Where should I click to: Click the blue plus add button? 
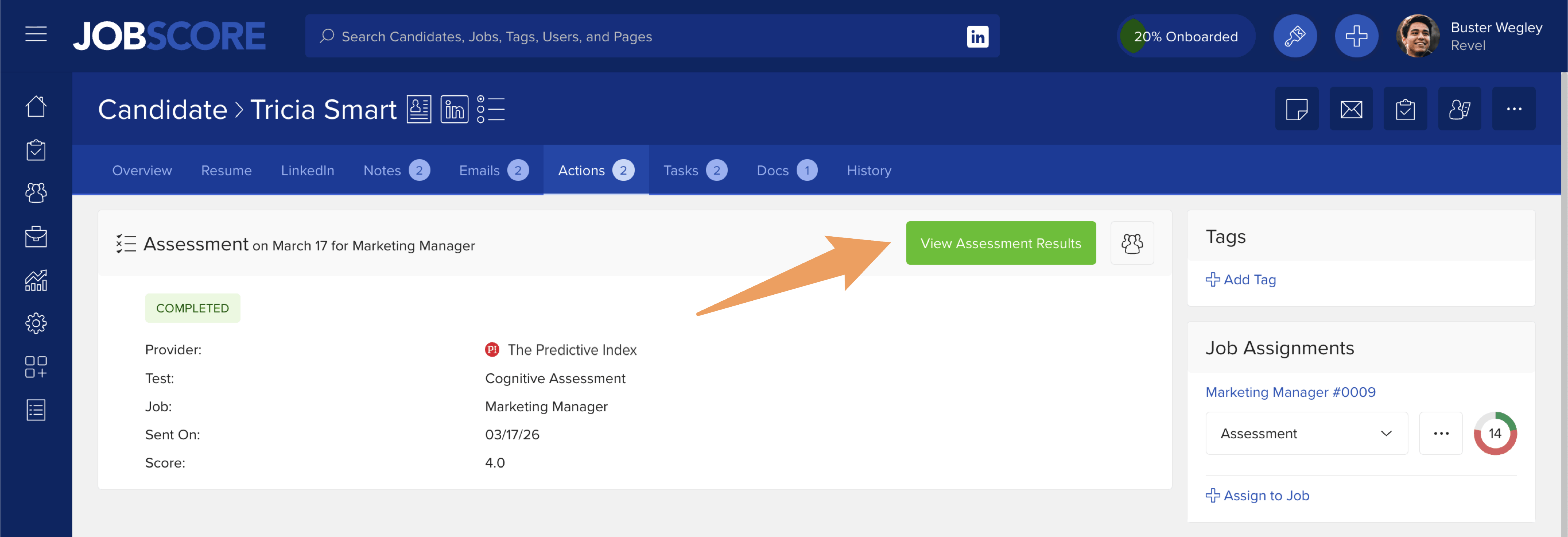(1356, 36)
